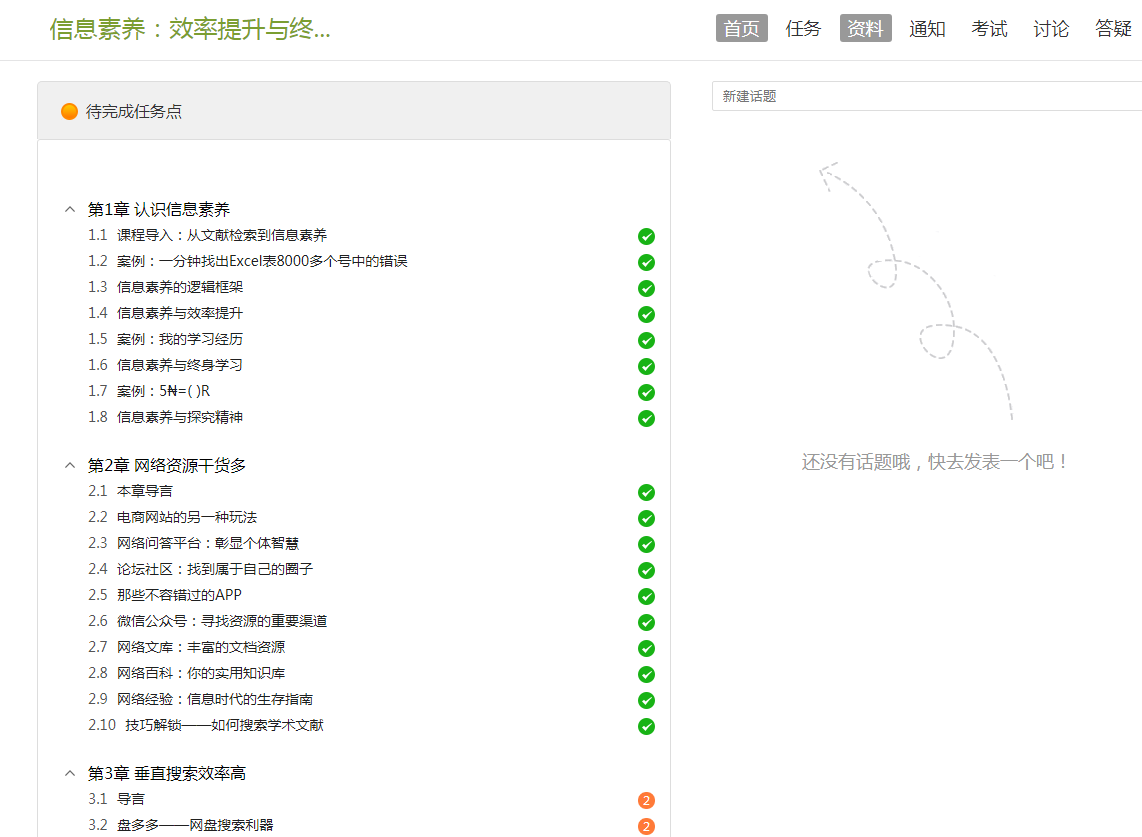Collapse the 第3章 垂直搜索效率高 chapter
Screen dimensions: 1142x837
(70, 774)
